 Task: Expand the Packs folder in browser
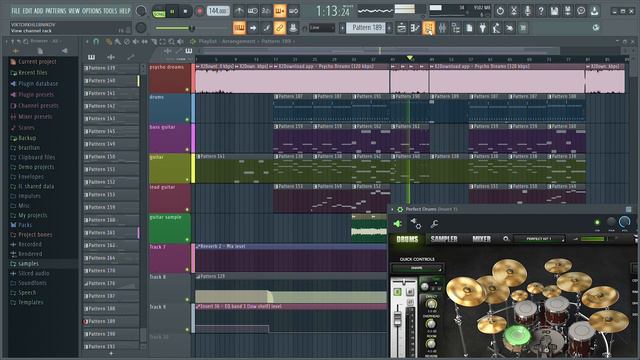24,225
